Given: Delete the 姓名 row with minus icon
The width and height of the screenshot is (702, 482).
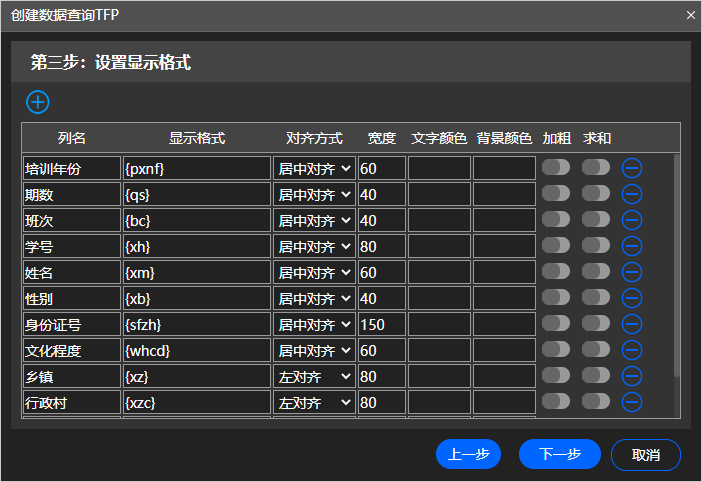Looking at the screenshot, I should point(632,272).
